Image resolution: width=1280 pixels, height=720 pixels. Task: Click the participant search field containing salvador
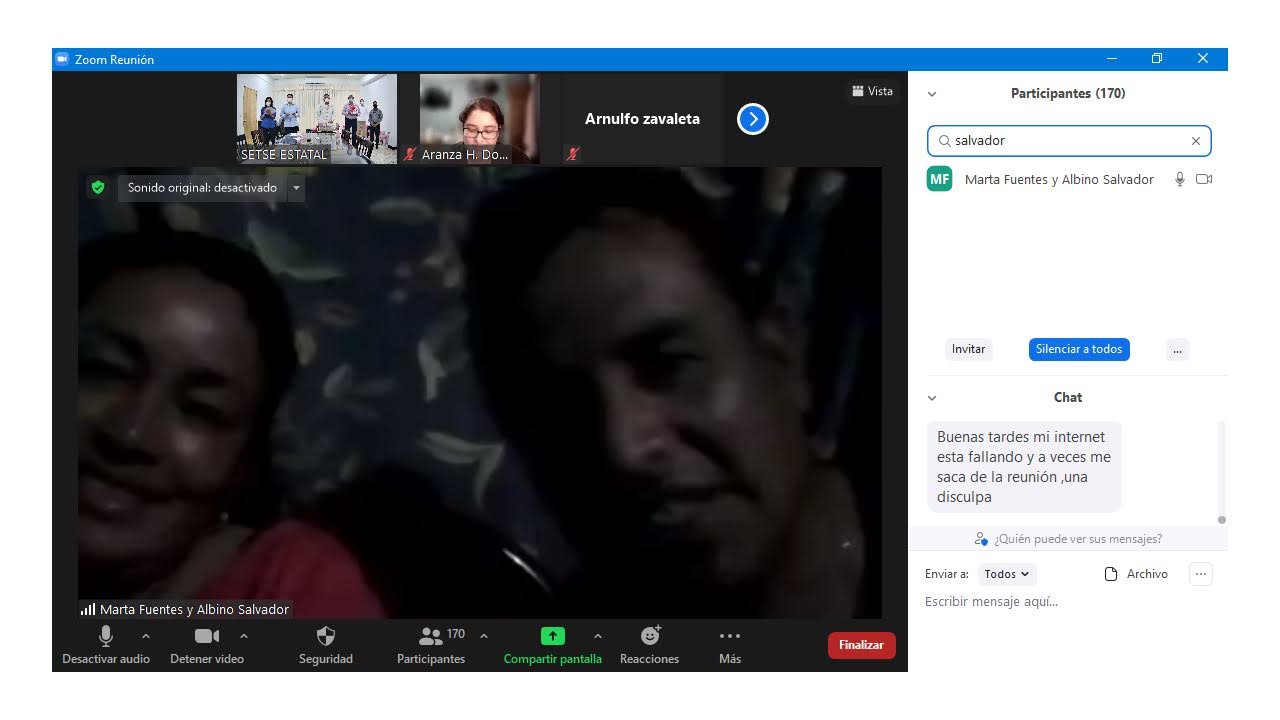1069,141
